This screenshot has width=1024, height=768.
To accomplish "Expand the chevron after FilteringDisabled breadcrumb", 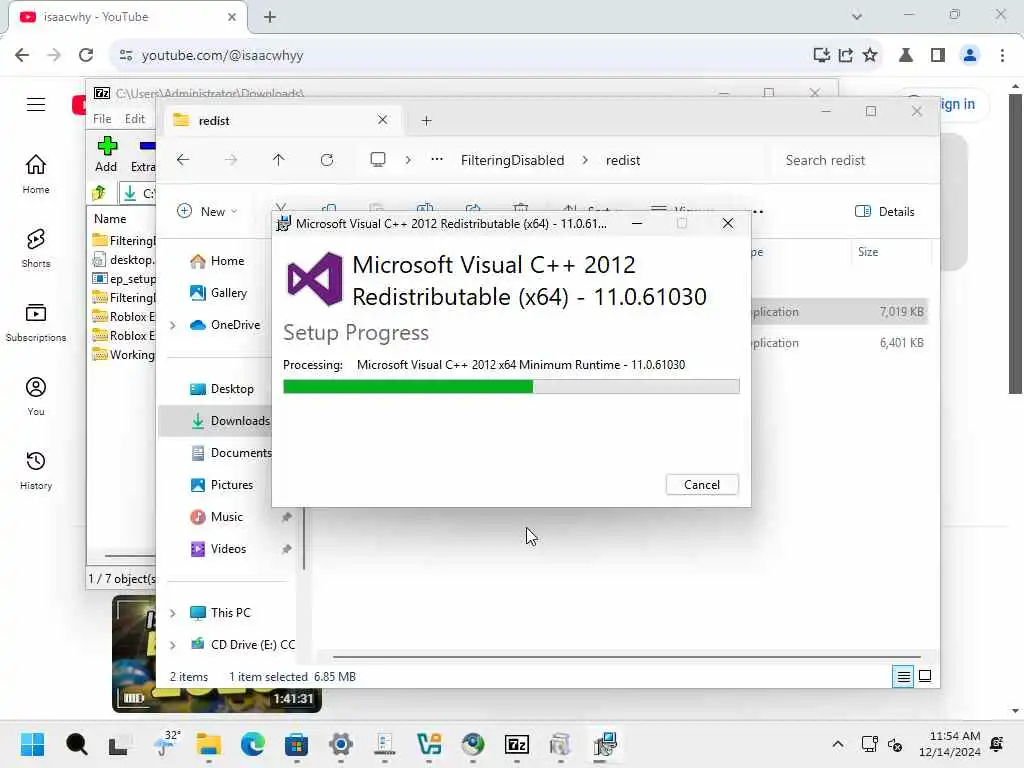I will coord(584,160).
